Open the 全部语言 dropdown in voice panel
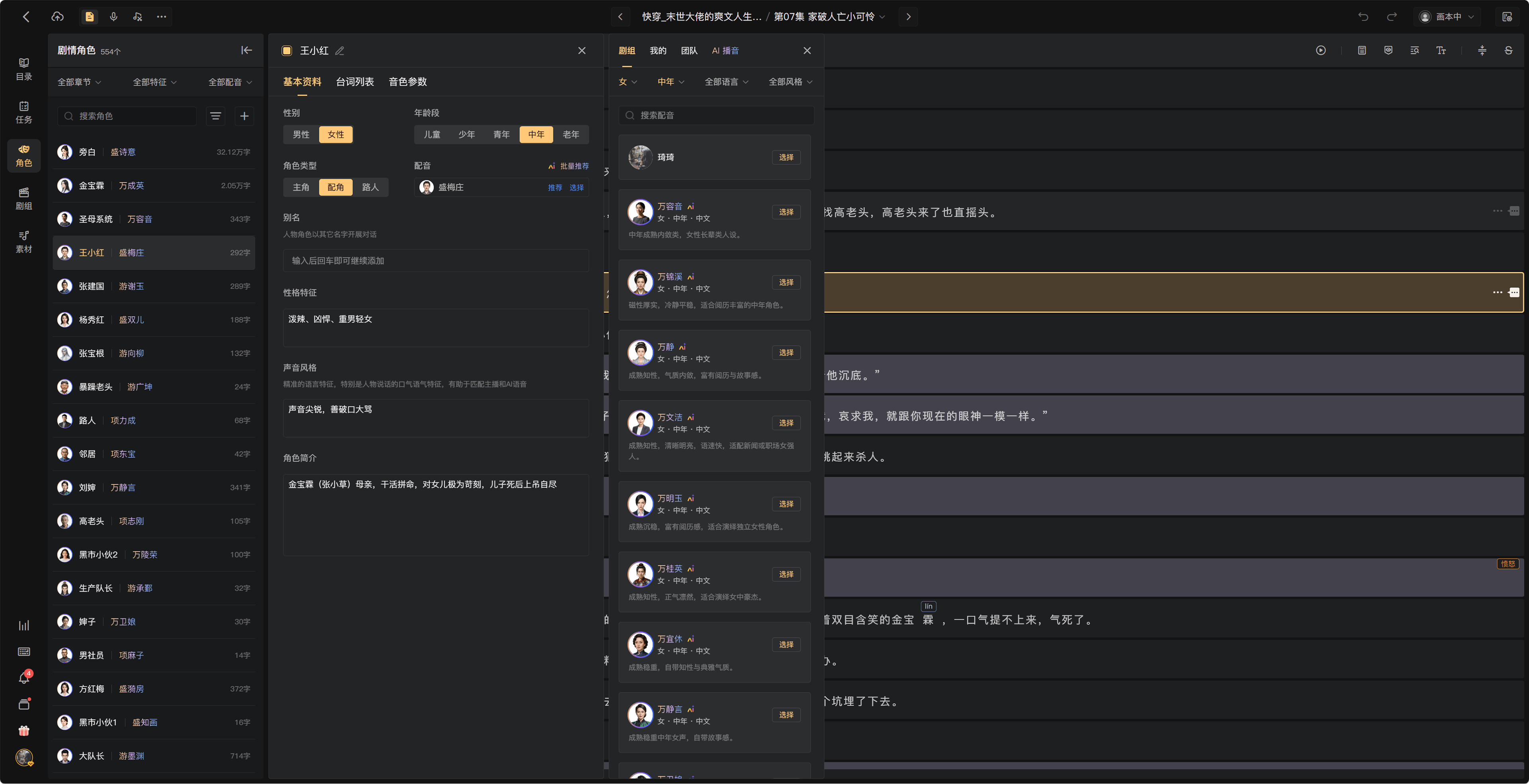The width and height of the screenshot is (1529, 784). 727,82
